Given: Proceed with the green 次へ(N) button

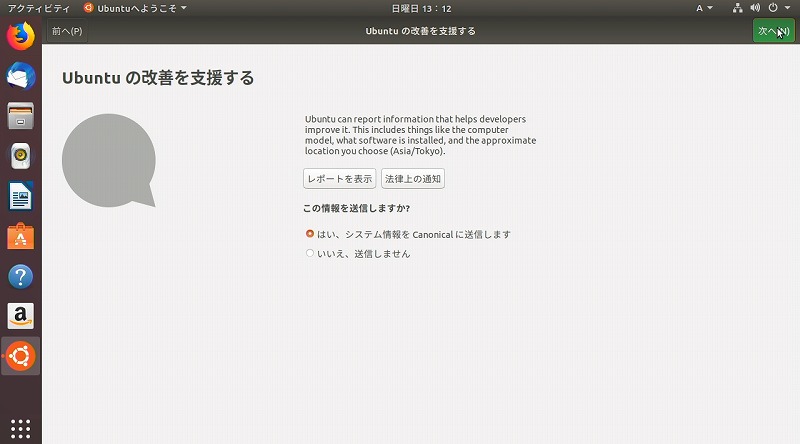Looking at the screenshot, I should [x=773, y=31].
